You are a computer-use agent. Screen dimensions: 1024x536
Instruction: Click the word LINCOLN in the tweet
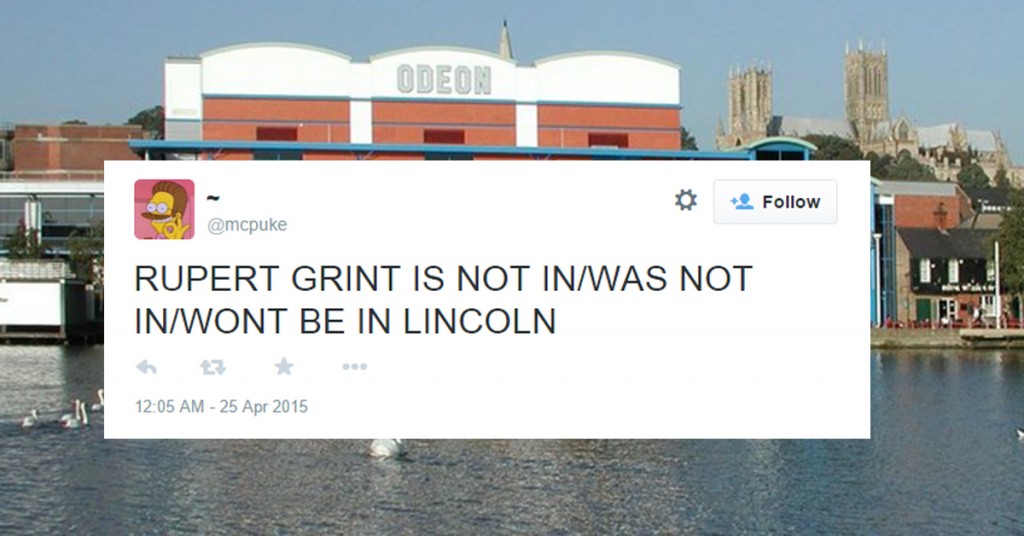[x=479, y=321]
